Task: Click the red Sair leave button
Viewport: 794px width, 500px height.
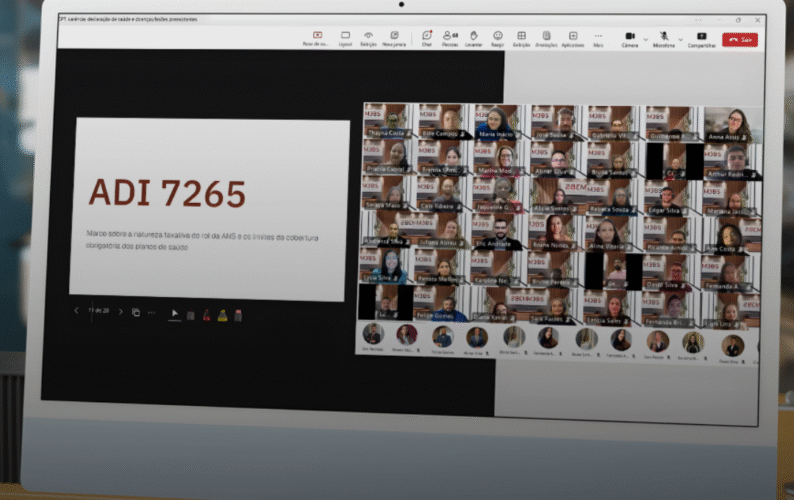Action: pos(740,39)
